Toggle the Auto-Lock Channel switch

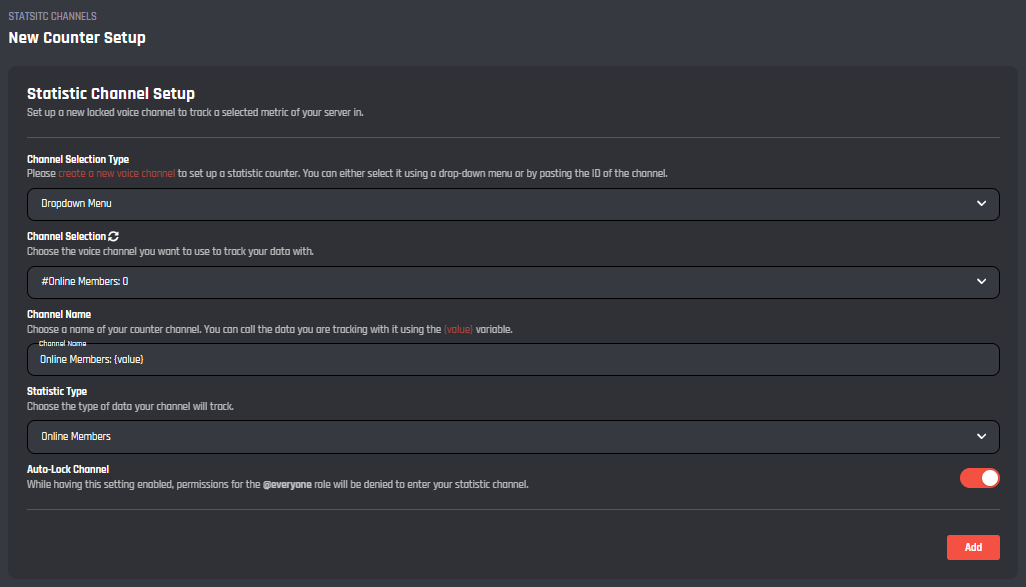coord(979,478)
